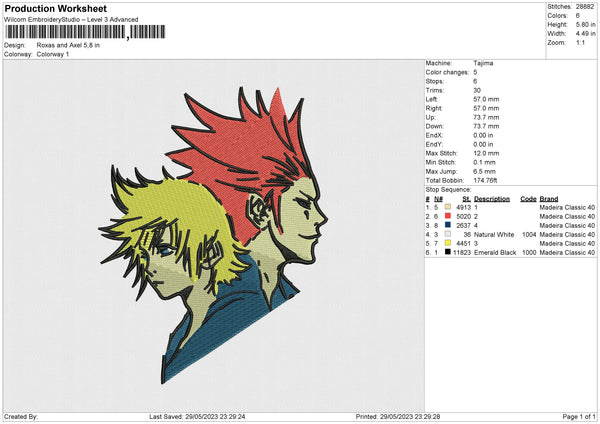Click the barcode in the worksheet header
This screenshot has width=600, height=424.
point(85,32)
